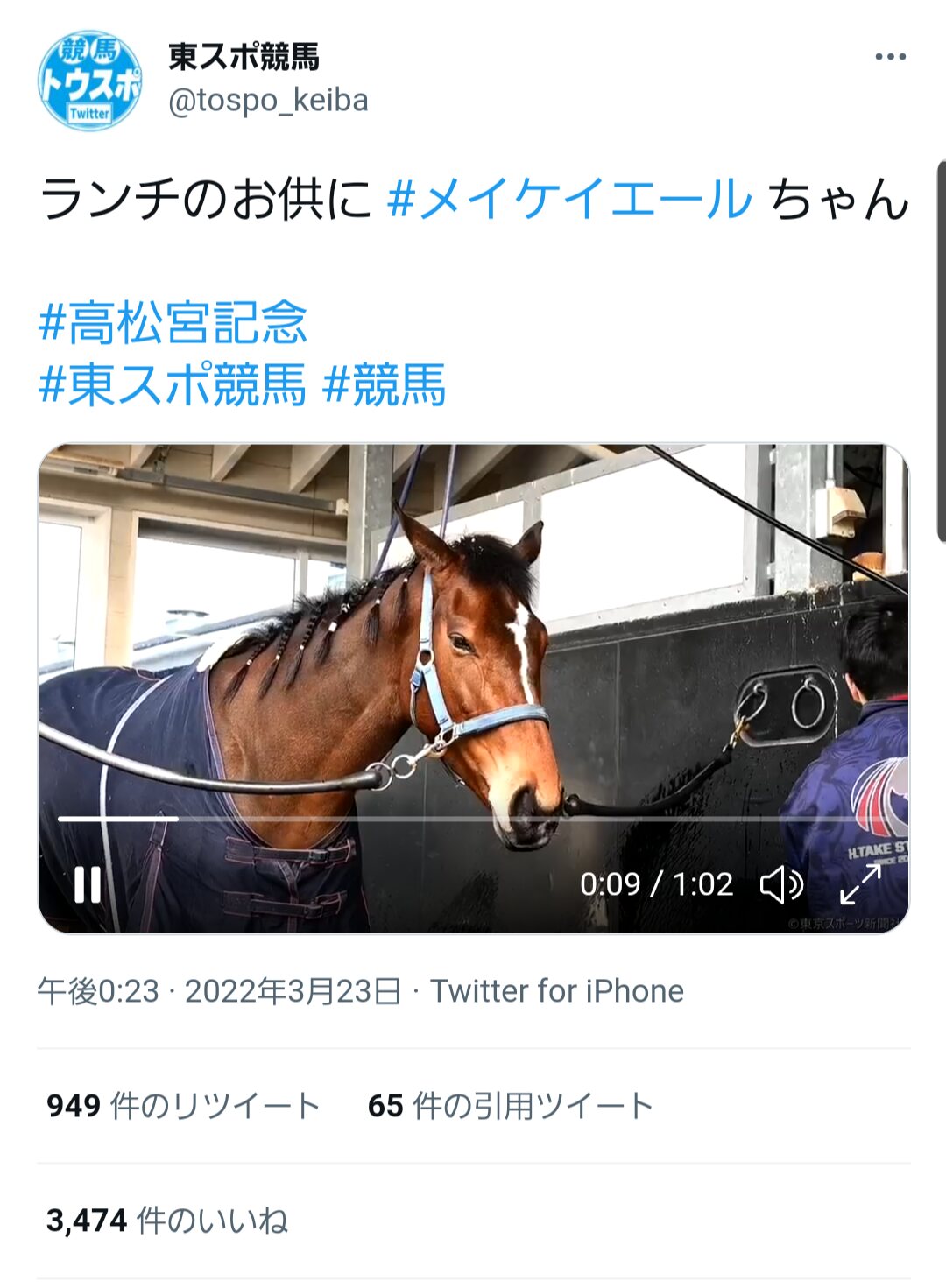Pause the horse video
This screenshot has width=946, height=1288.
point(88,884)
